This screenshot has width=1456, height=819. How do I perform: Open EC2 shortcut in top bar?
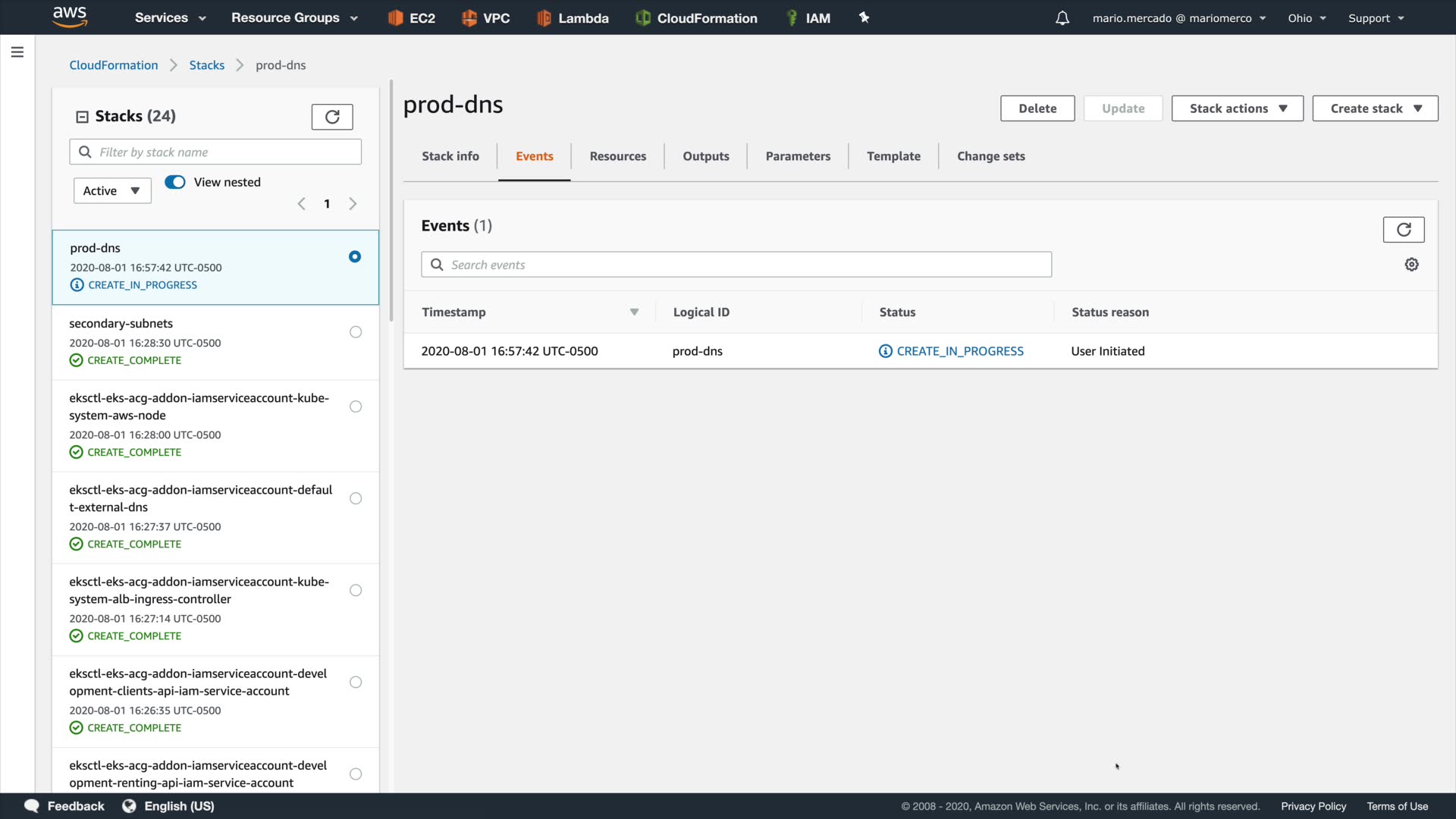pyautogui.click(x=412, y=18)
